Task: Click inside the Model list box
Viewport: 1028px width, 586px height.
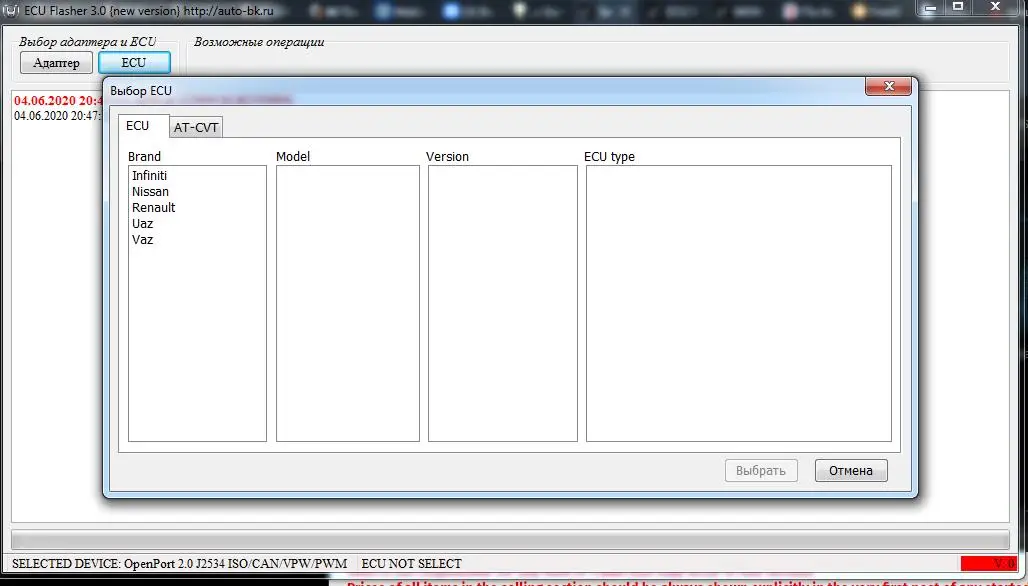Action: pyautogui.click(x=347, y=303)
